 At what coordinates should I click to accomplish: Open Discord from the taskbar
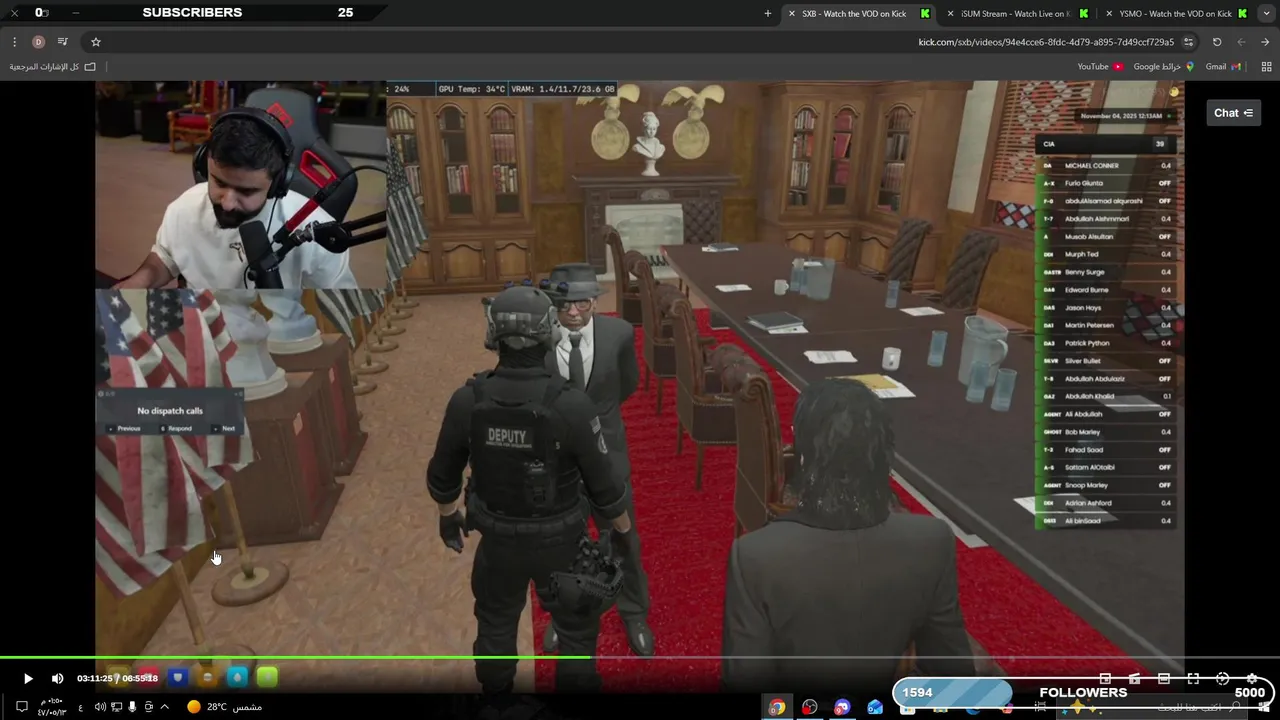(843, 707)
